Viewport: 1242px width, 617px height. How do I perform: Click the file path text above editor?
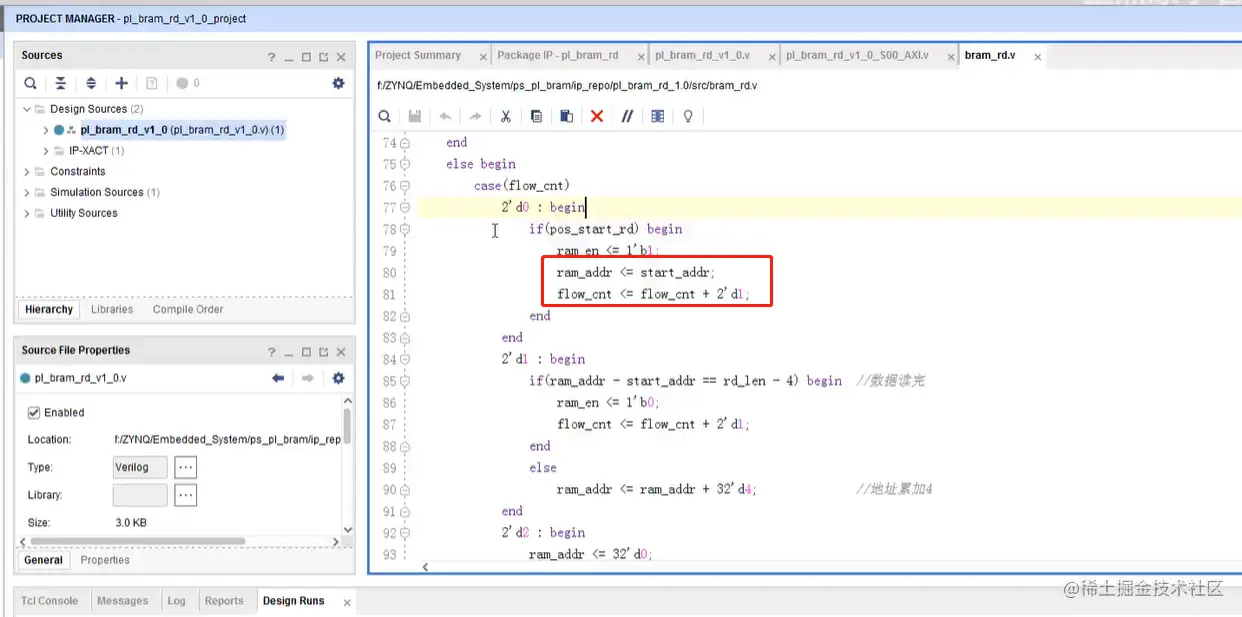pos(567,86)
